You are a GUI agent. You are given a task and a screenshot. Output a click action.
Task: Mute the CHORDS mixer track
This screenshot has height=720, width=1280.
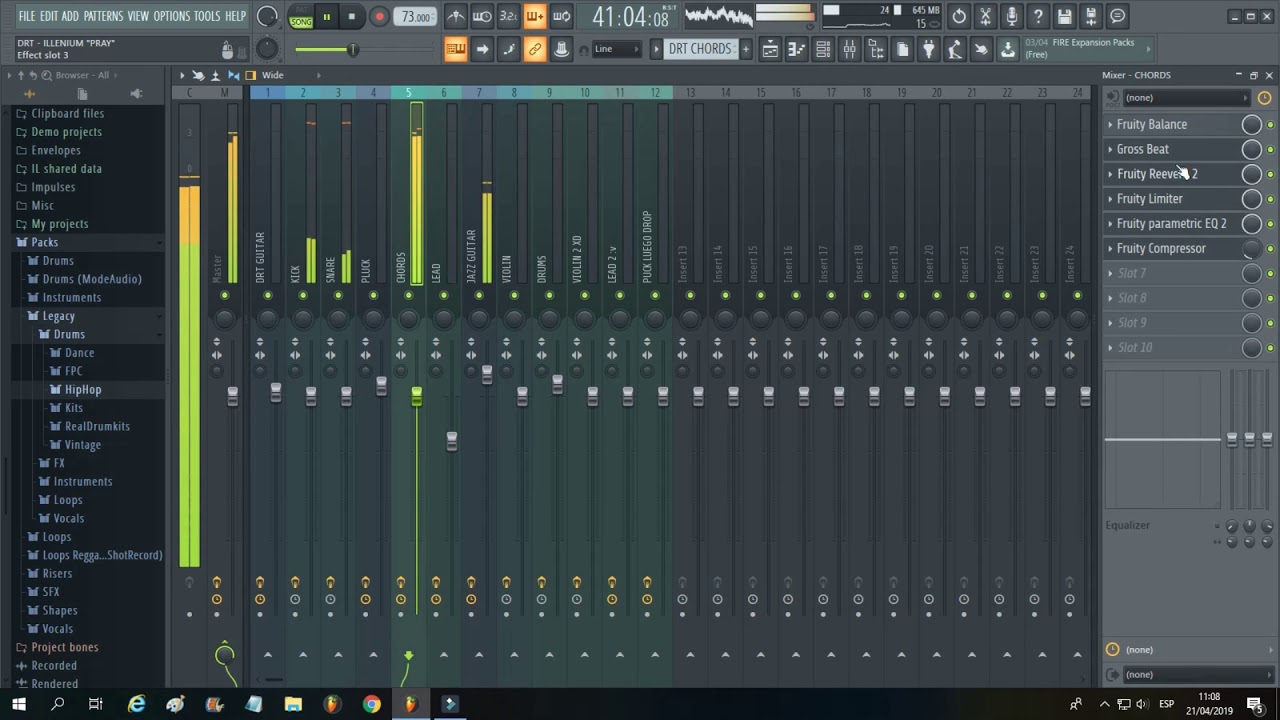coord(408,295)
